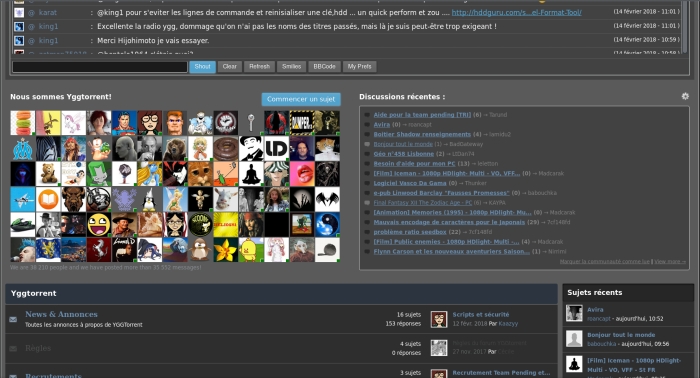The width and height of the screenshot is (700, 378).
Task: Open the Tux penguin avatar member
Action: (x=150, y=199)
